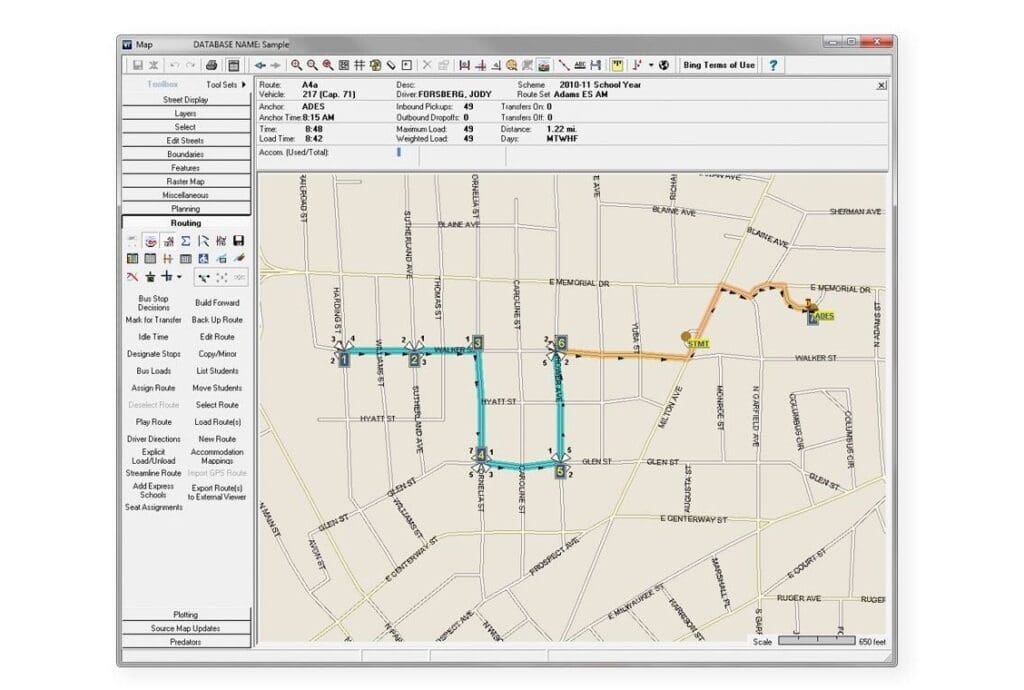The width and height of the screenshot is (1024, 690).
Task: Select stop 4 marker on the map
Action: click(x=481, y=456)
